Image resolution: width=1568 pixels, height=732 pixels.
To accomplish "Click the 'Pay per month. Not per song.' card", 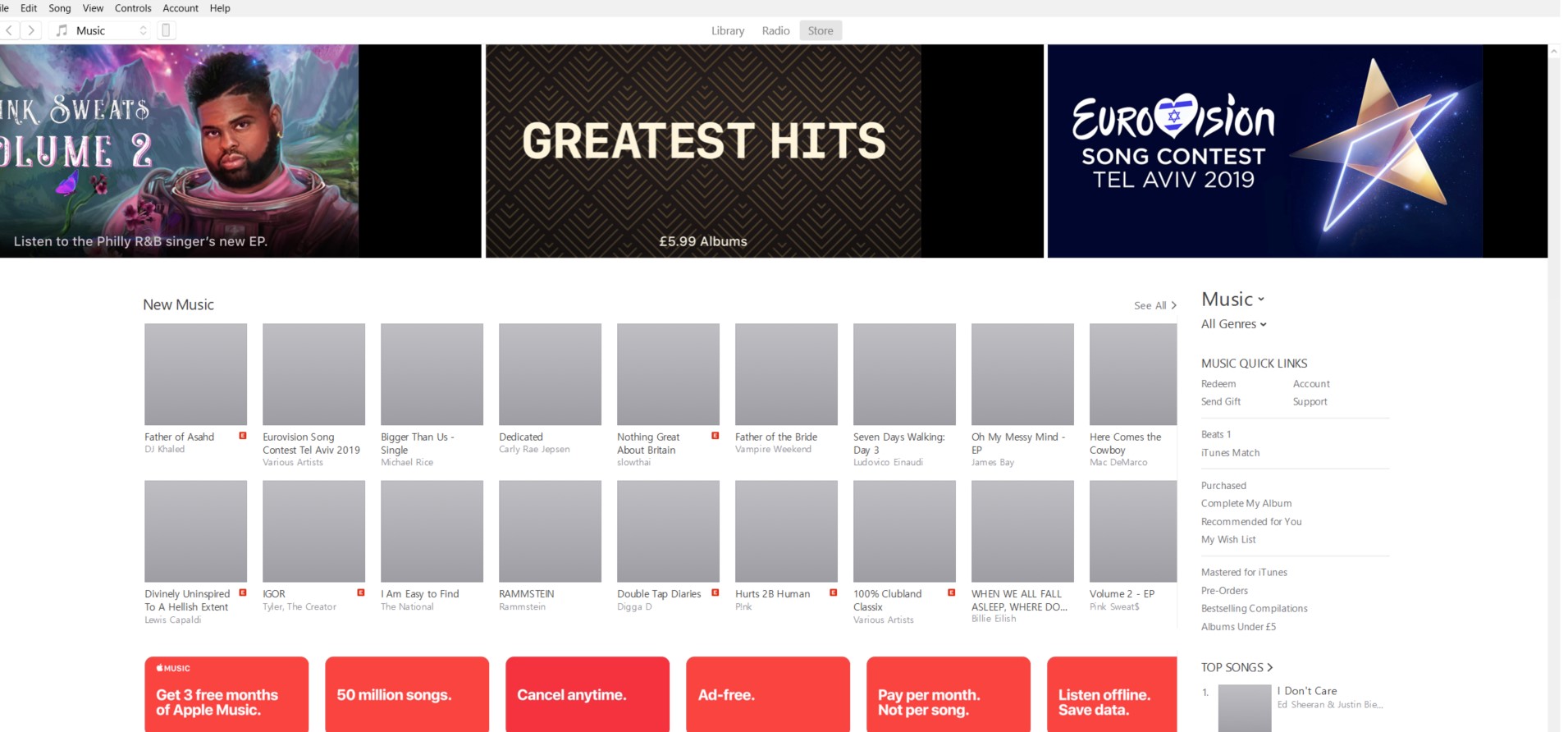I will point(949,694).
